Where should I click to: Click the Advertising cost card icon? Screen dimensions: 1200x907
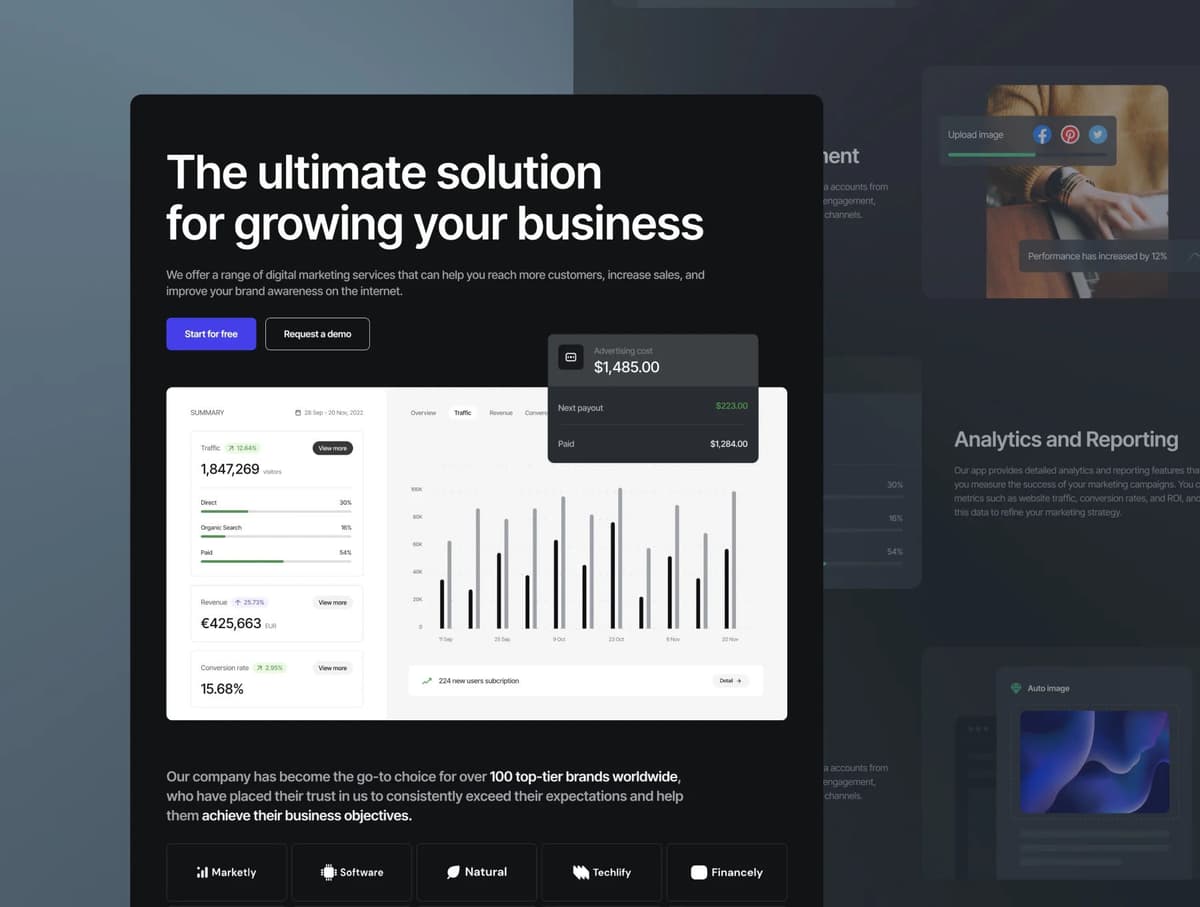(571, 358)
